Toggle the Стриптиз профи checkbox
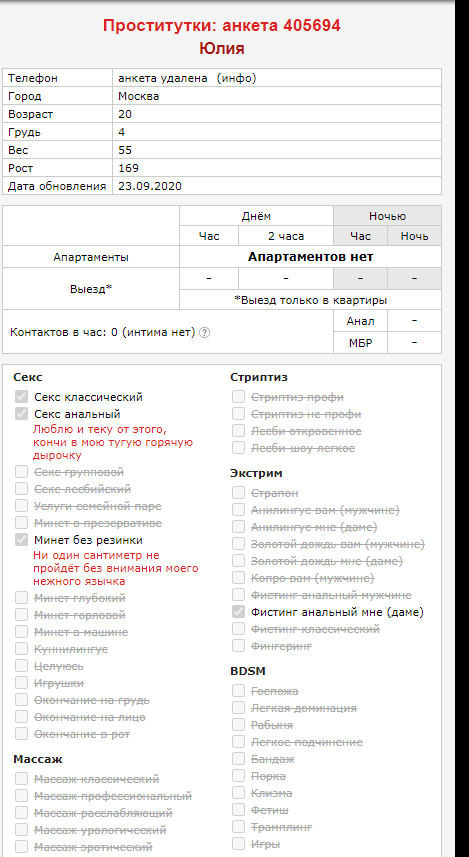The width and height of the screenshot is (469, 857). pyautogui.click(x=238, y=397)
